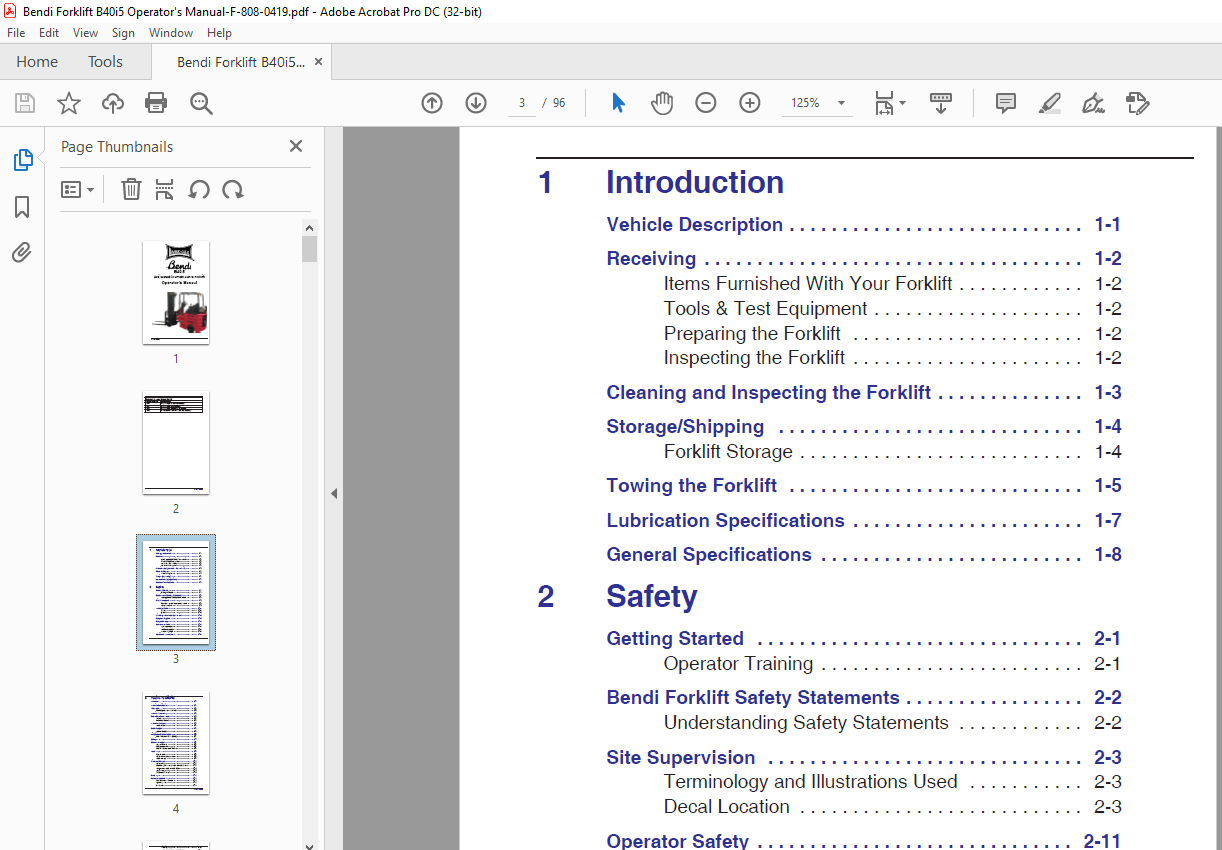Rotate page clockwise
1222x850 pixels.
pyautogui.click(x=233, y=189)
